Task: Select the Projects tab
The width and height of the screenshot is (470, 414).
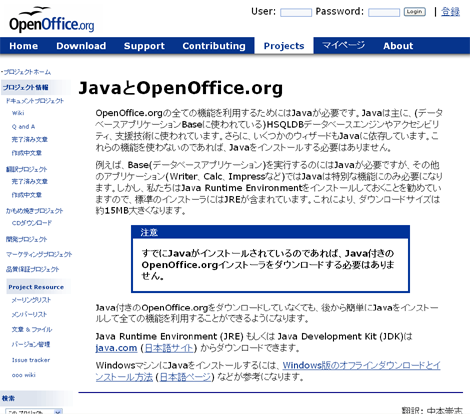Action: click(284, 46)
